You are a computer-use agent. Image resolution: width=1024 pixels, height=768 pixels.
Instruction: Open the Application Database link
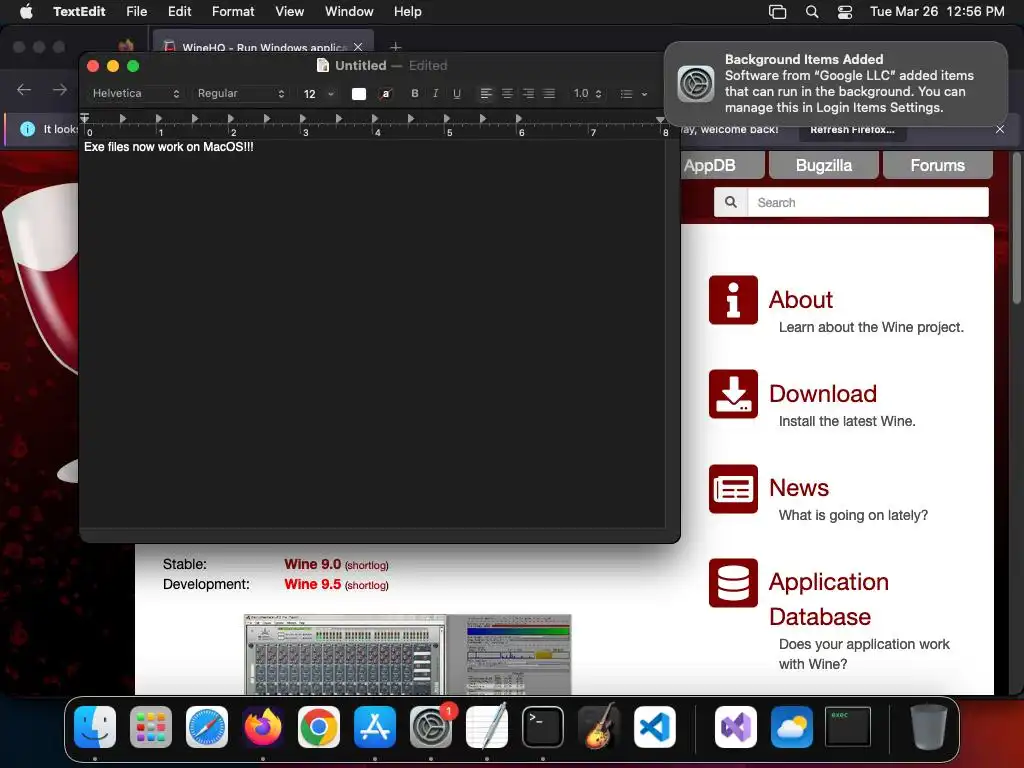click(x=829, y=599)
